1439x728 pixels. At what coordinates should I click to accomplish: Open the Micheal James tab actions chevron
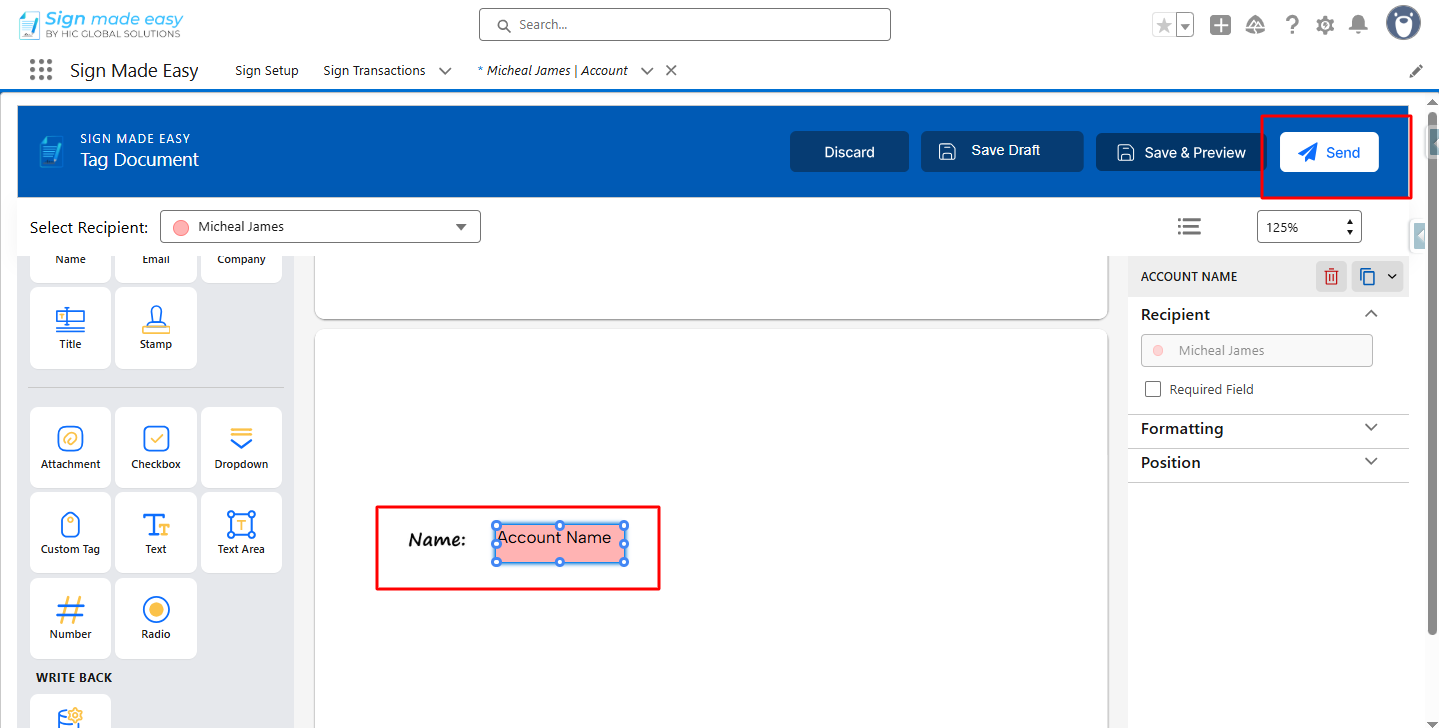[647, 71]
